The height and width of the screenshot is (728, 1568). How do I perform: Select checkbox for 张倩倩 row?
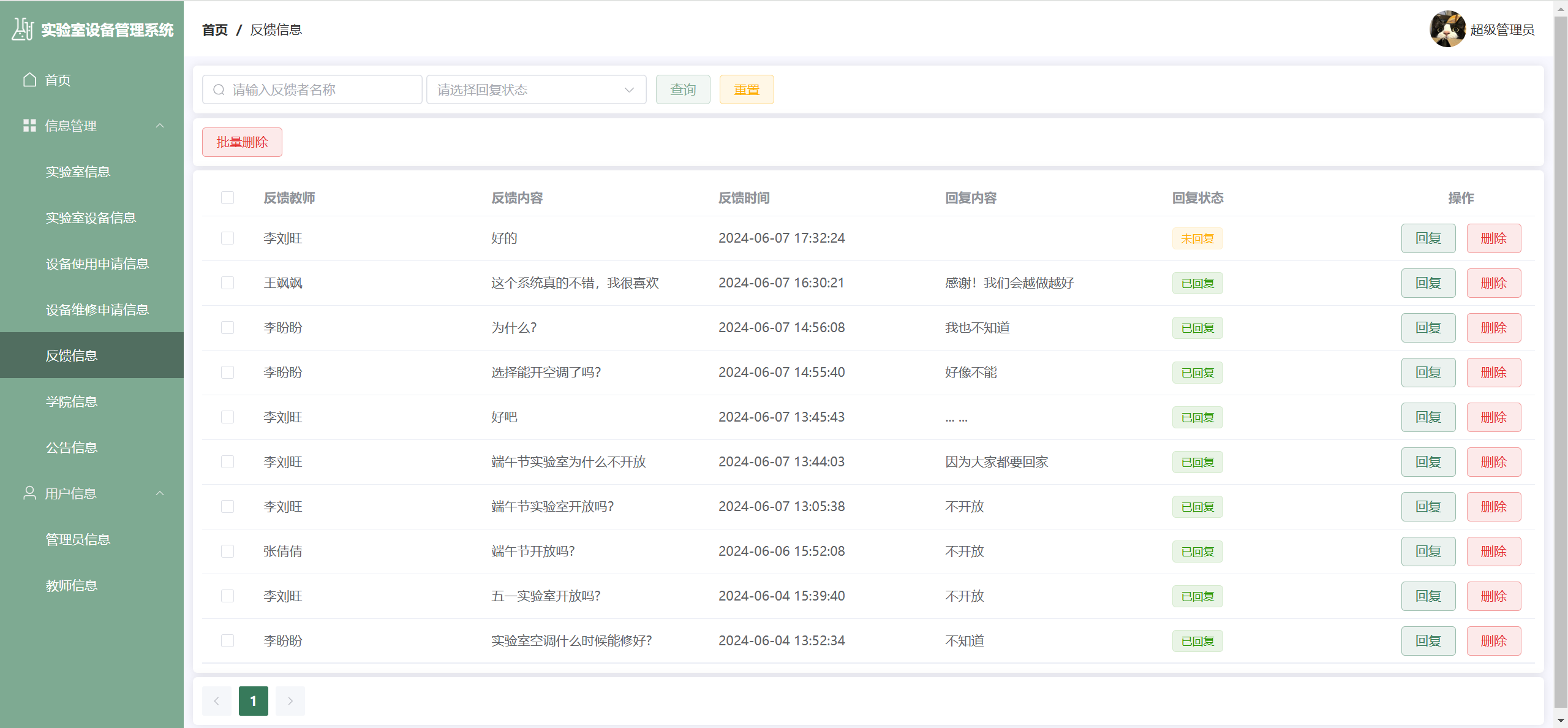pyautogui.click(x=227, y=552)
